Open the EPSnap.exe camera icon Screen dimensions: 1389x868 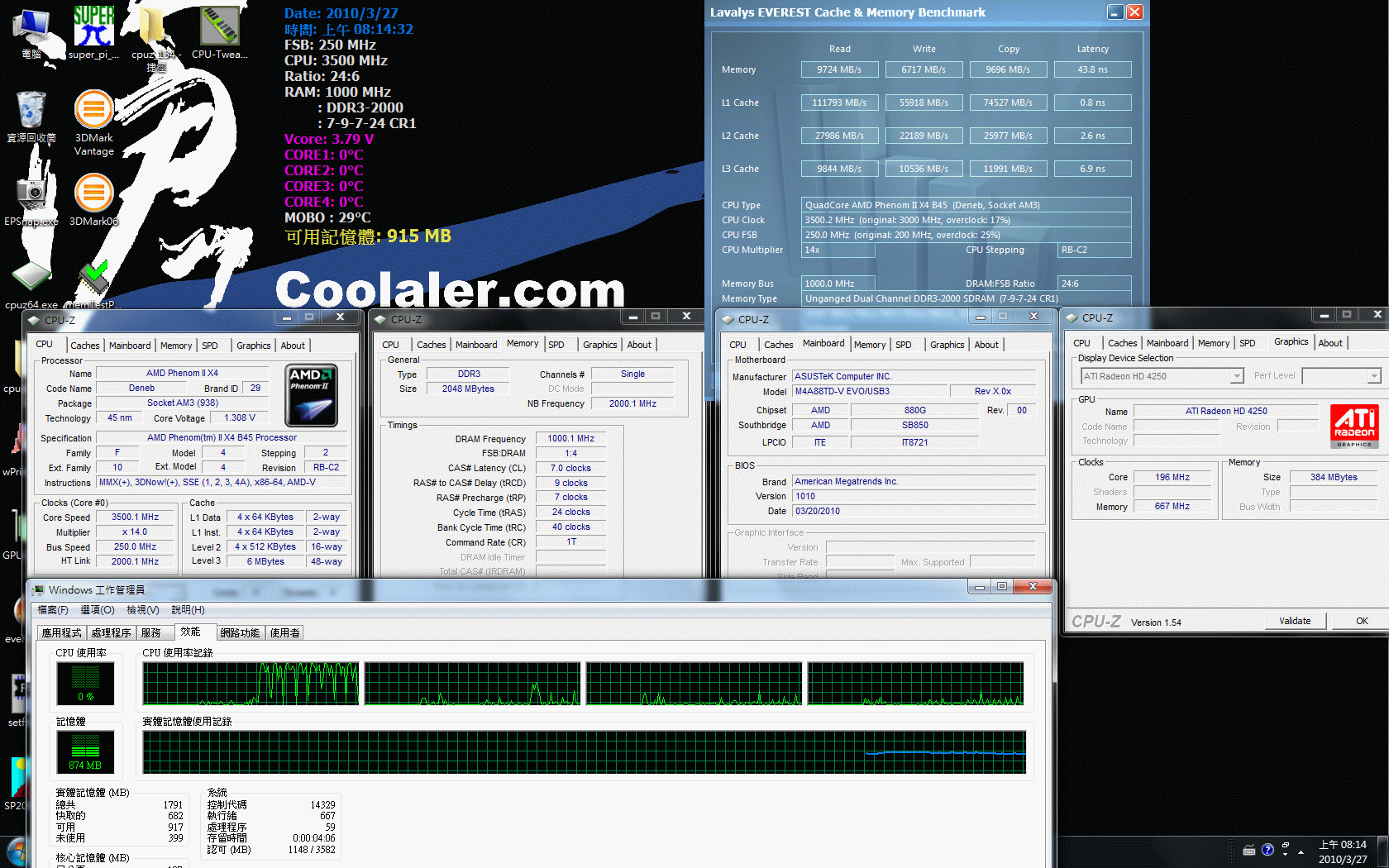31,195
